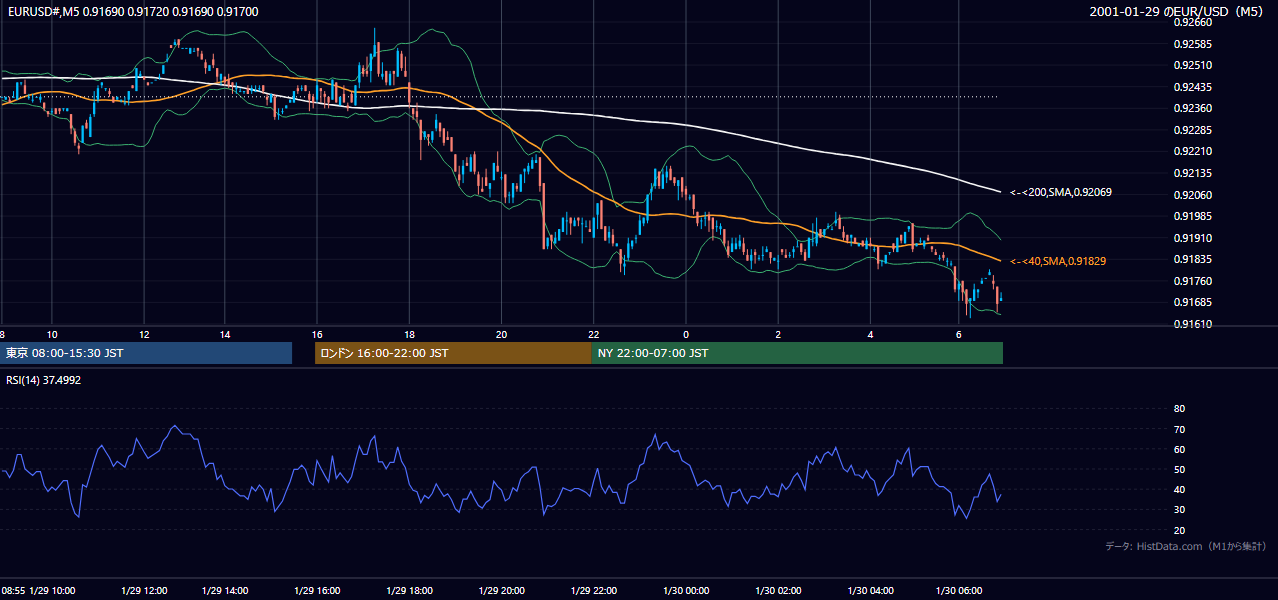This screenshot has height=600, width=1278.
Task: Click hour marker 10 on chart axis
Action: 52,334
